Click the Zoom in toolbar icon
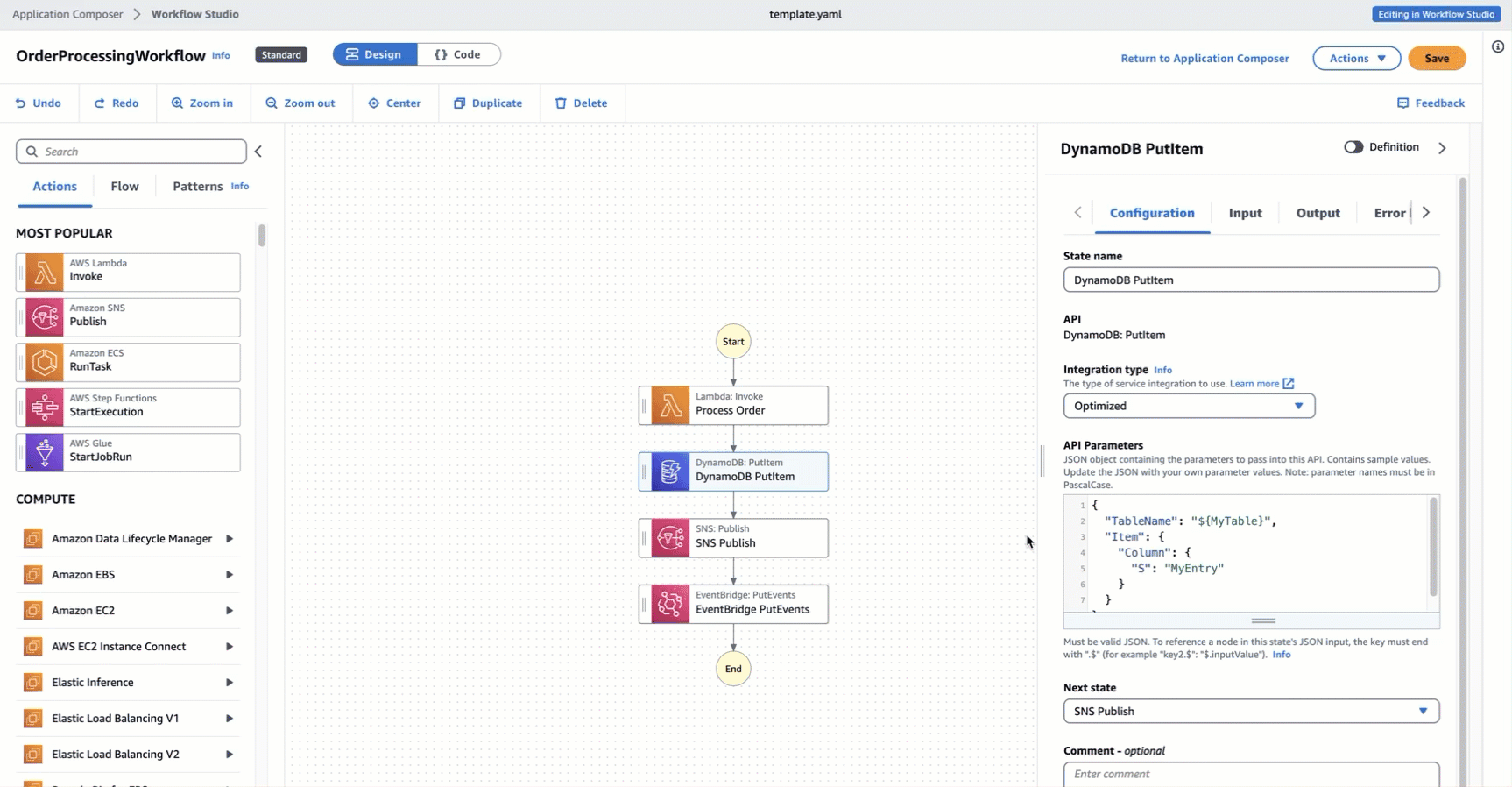Viewport: 1512px width, 787px height. [178, 103]
